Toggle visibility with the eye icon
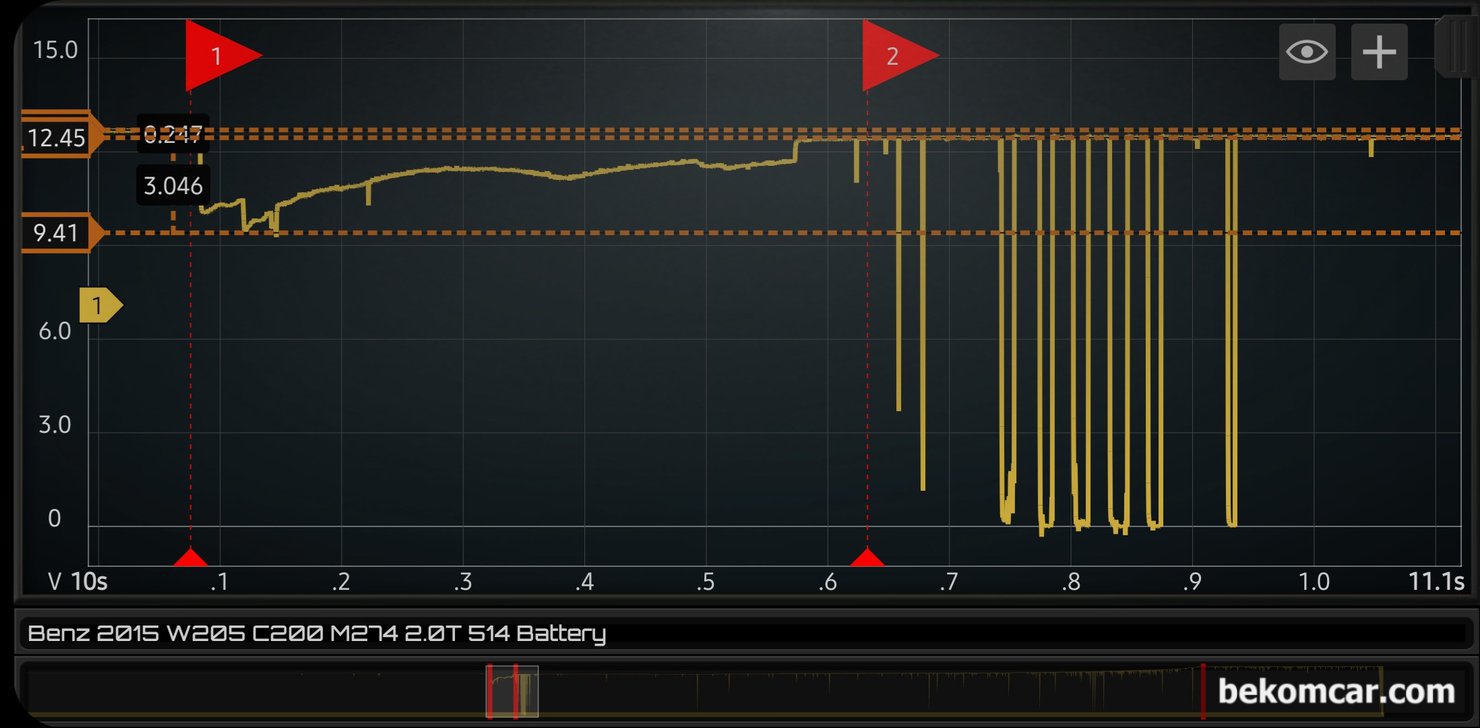Viewport: 1480px width, 728px height. tap(1307, 52)
